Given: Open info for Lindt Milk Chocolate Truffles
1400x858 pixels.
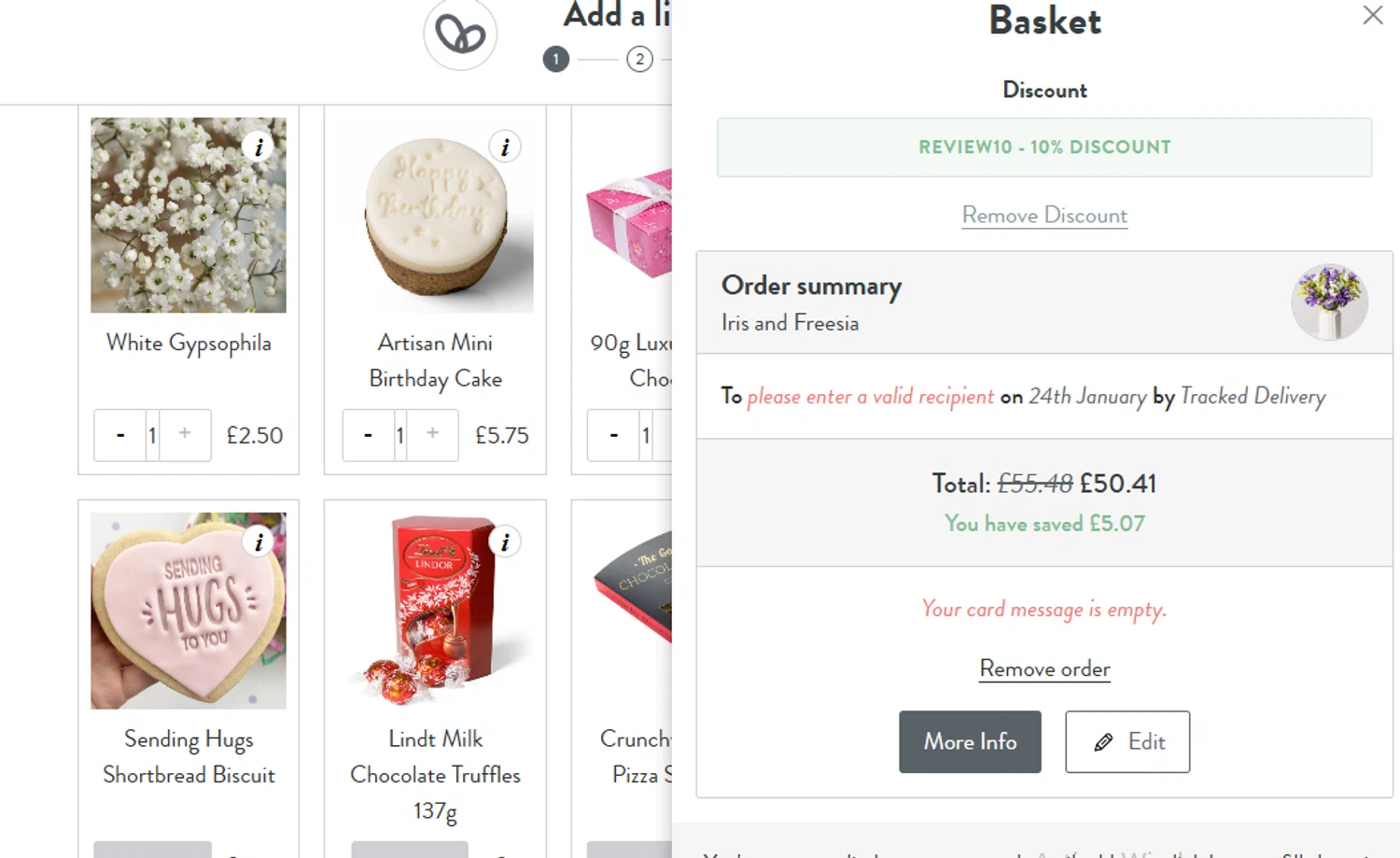Looking at the screenshot, I should click(505, 542).
